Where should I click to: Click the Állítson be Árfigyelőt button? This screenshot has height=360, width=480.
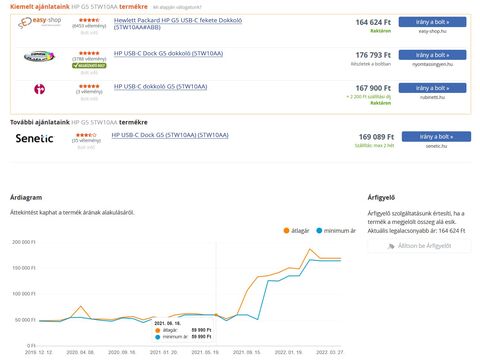[419, 246]
